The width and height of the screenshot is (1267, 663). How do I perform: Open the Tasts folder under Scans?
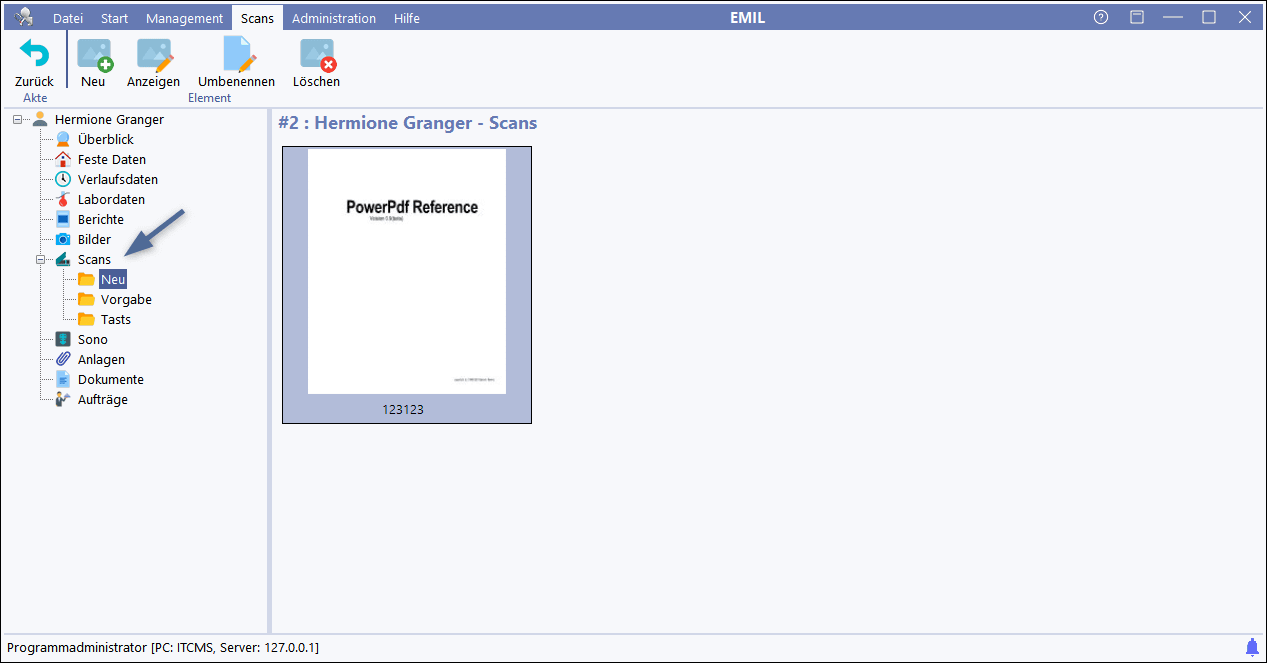click(x=115, y=319)
